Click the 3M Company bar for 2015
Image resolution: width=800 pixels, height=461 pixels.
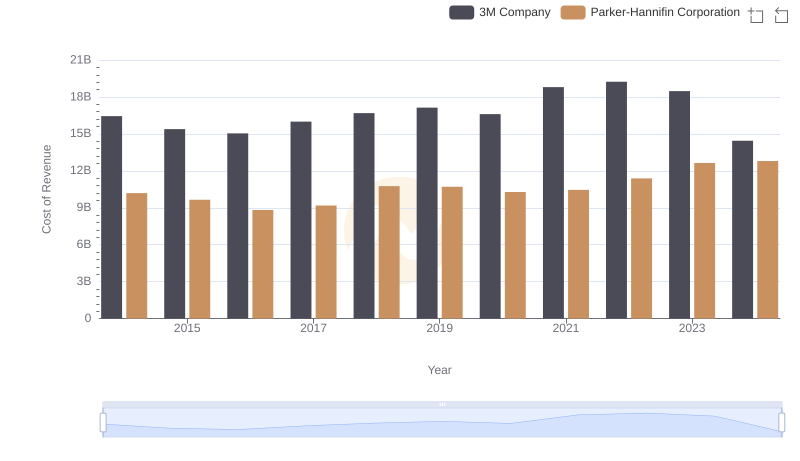174,224
